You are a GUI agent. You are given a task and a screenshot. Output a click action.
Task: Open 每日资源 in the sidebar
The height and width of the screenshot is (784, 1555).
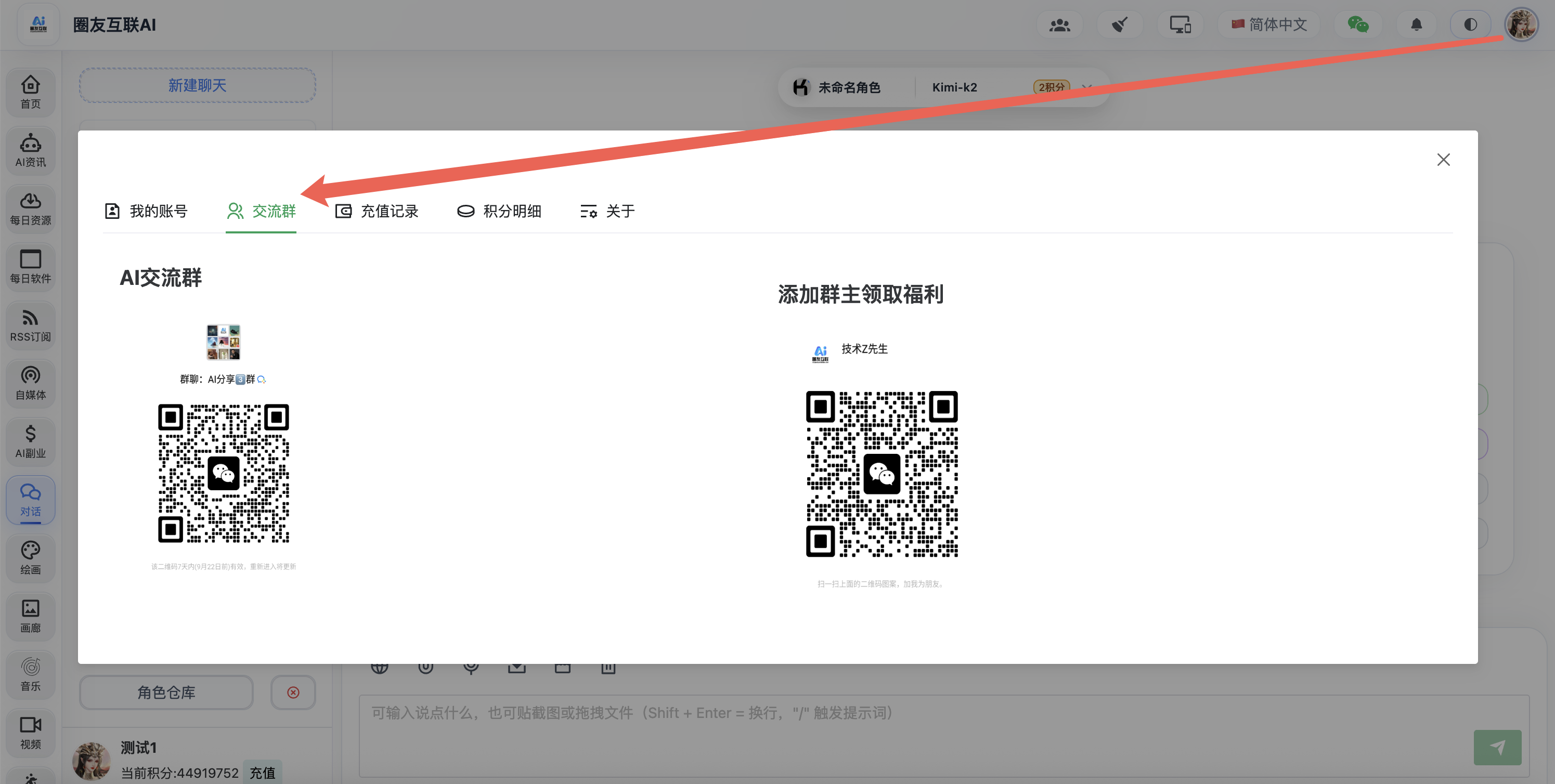click(x=30, y=208)
